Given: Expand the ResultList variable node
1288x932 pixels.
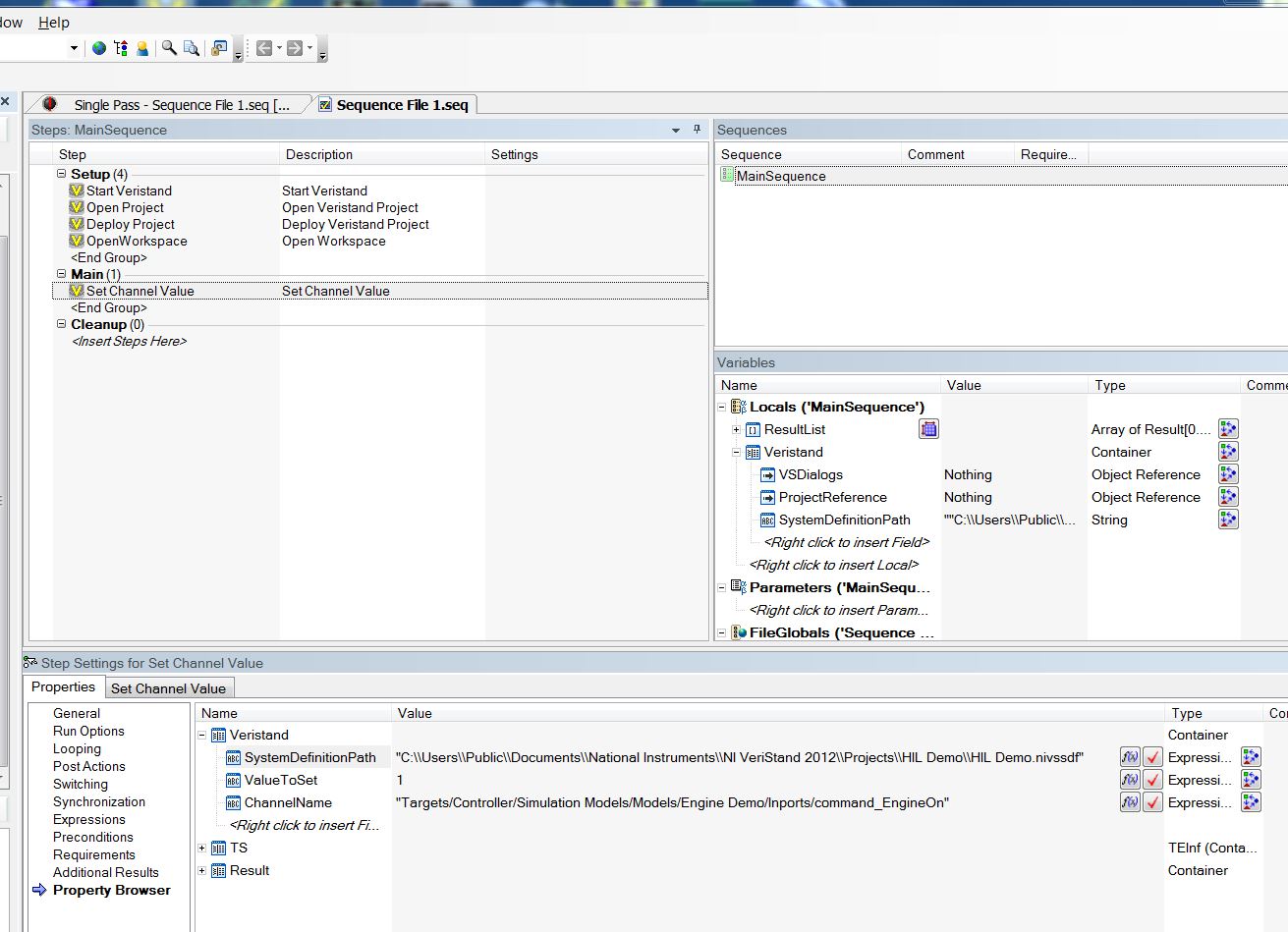Looking at the screenshot, I should 737,429.
